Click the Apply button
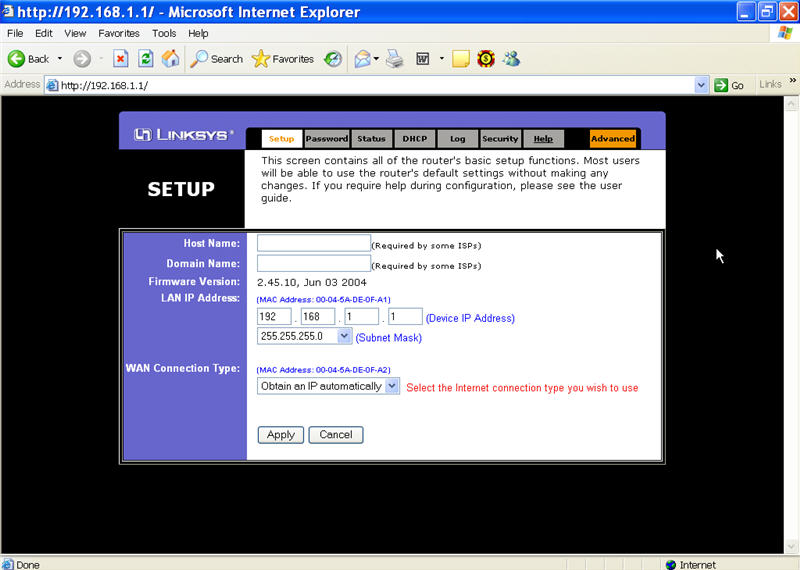 click(x=281, y=435)
